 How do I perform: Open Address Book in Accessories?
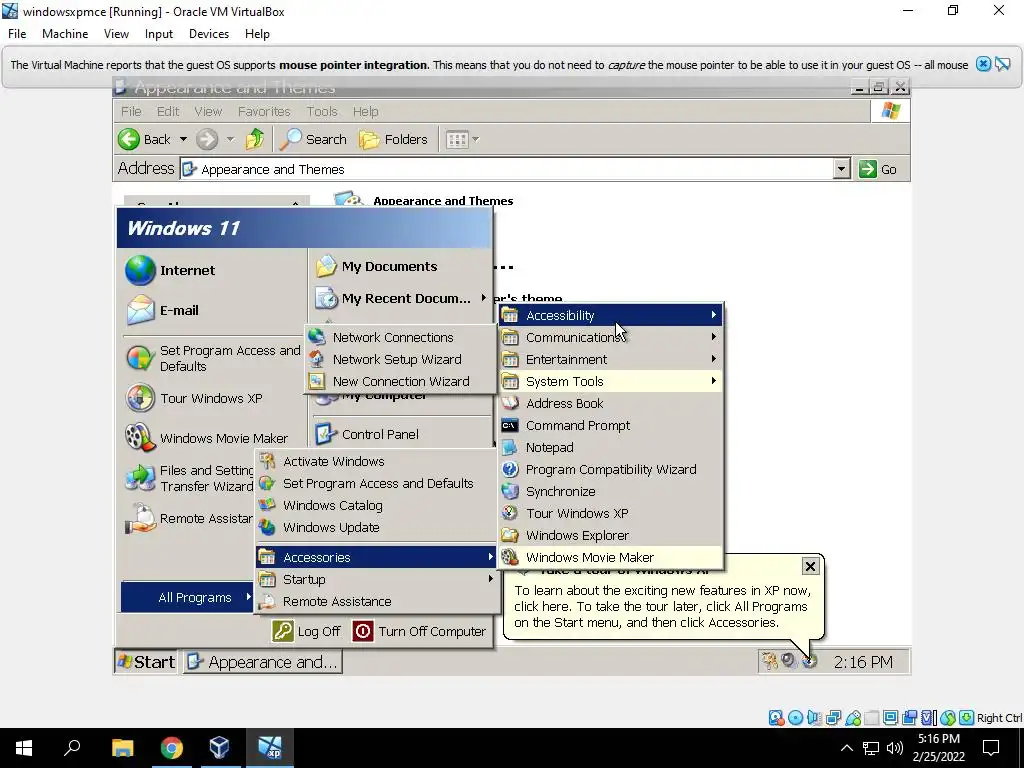[x=611, y=404]
